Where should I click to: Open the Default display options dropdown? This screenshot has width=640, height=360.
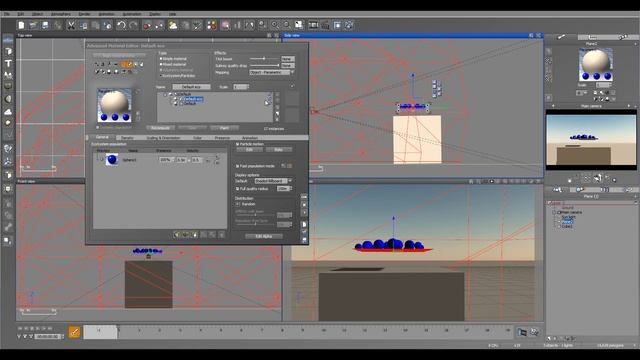pyautogui.click(x=273, y=181)
